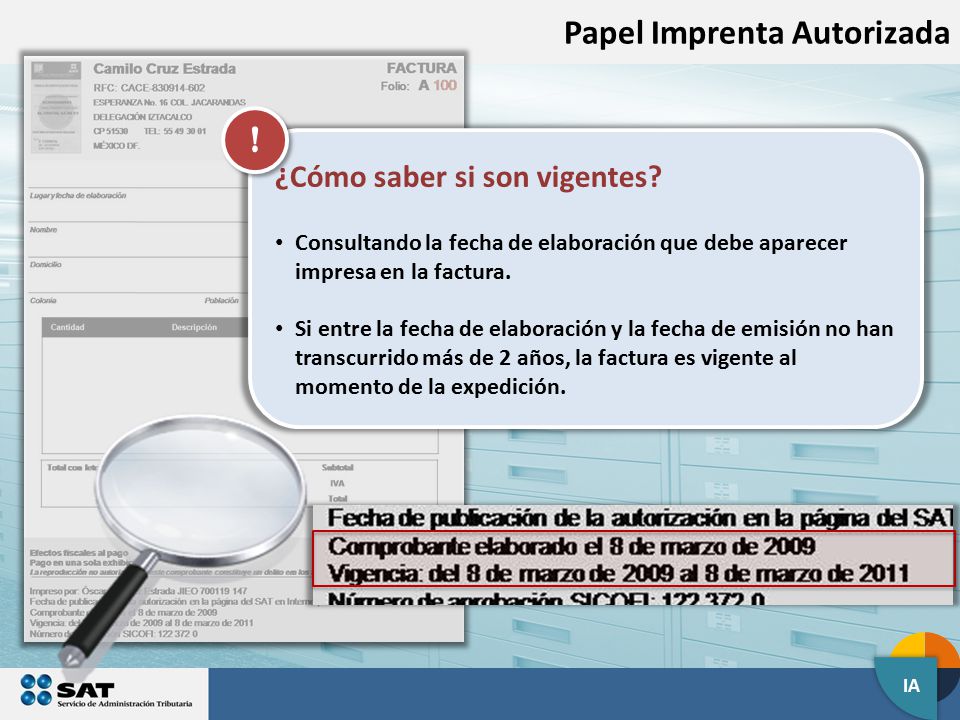
Task: Click the 'Nombre' field label on the invoice
Action: (x=43, y=230)
